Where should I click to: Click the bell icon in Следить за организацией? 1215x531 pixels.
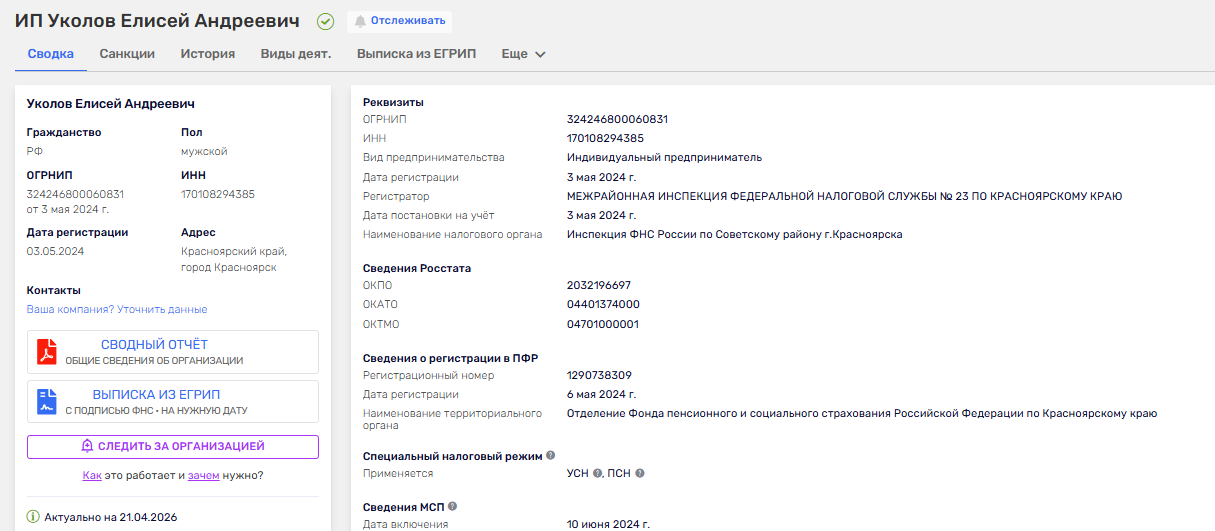88,446
